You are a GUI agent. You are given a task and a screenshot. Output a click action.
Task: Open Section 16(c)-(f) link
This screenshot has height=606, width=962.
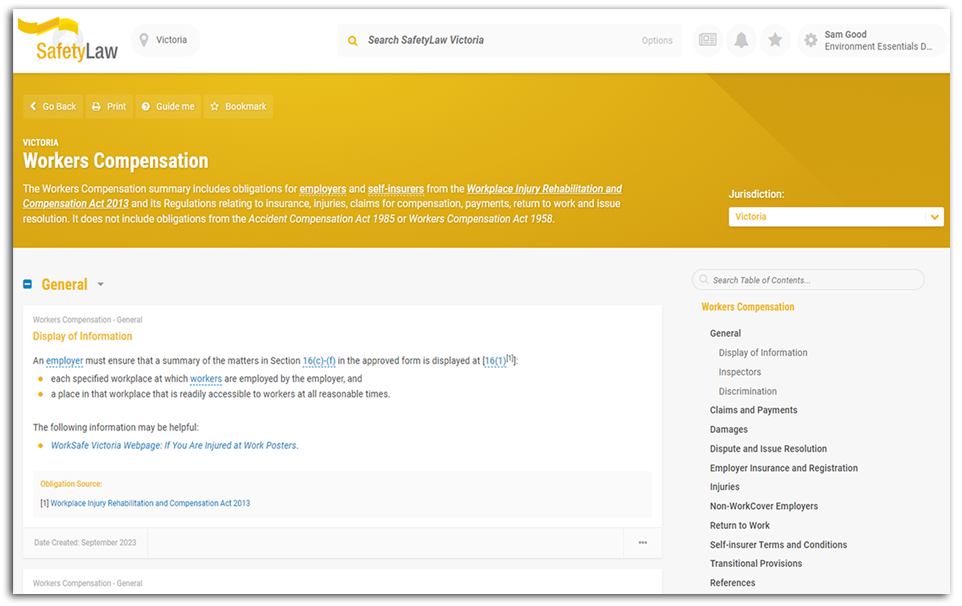pyautogui.click(x=319, y=361)
